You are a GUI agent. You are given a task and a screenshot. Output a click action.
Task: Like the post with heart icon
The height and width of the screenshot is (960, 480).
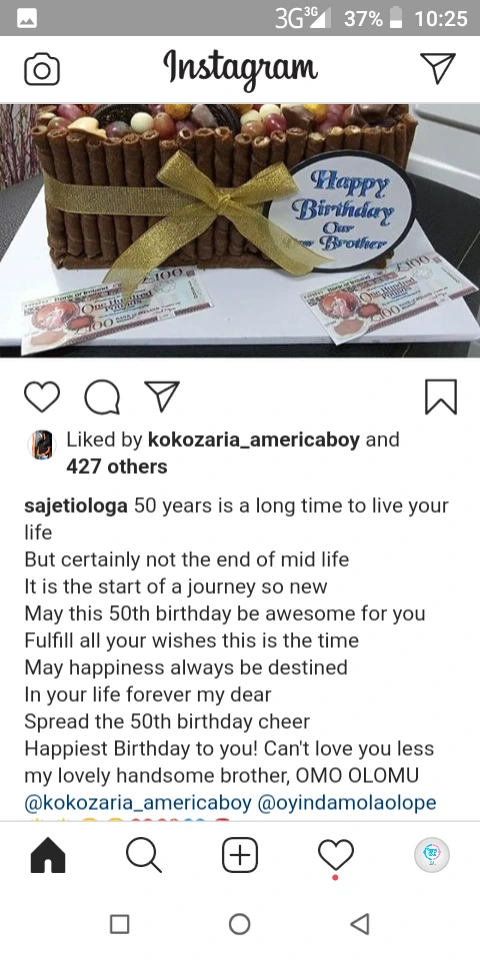[x=42, y=396]
